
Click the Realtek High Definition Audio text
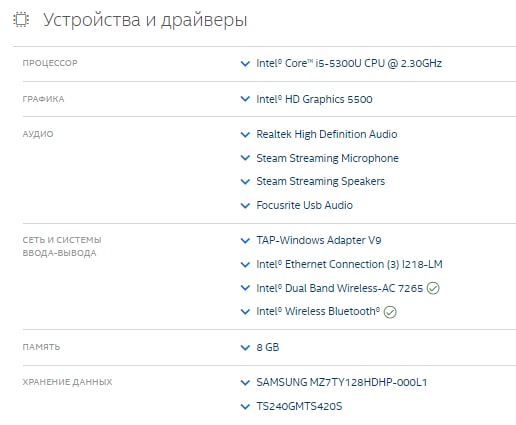tap(327, 134)
